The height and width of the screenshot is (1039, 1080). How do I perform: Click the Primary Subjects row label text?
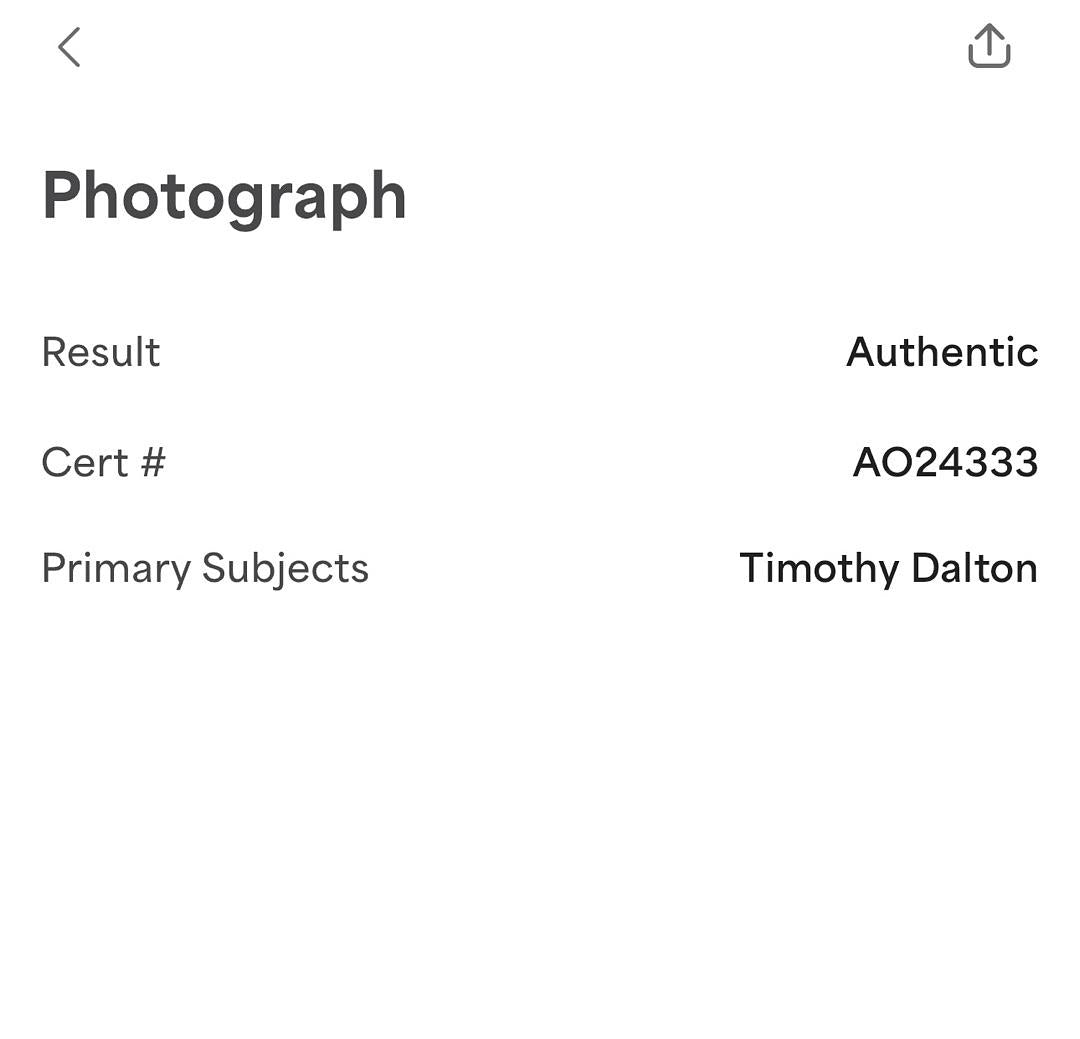tap(205, 568)
